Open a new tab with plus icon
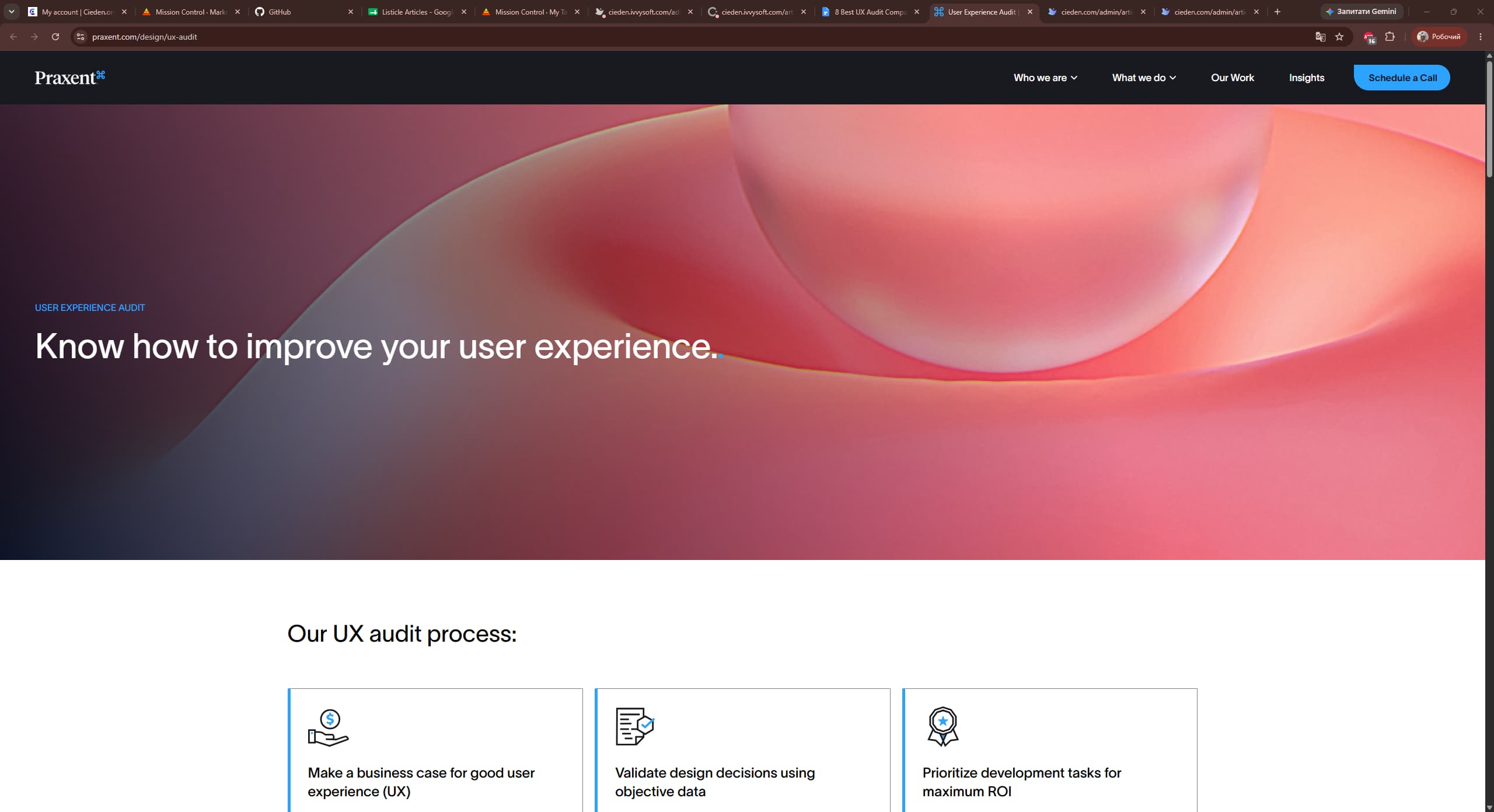Image resolution: width=1494 pixels, height=812 pixels. point(1277,12)
